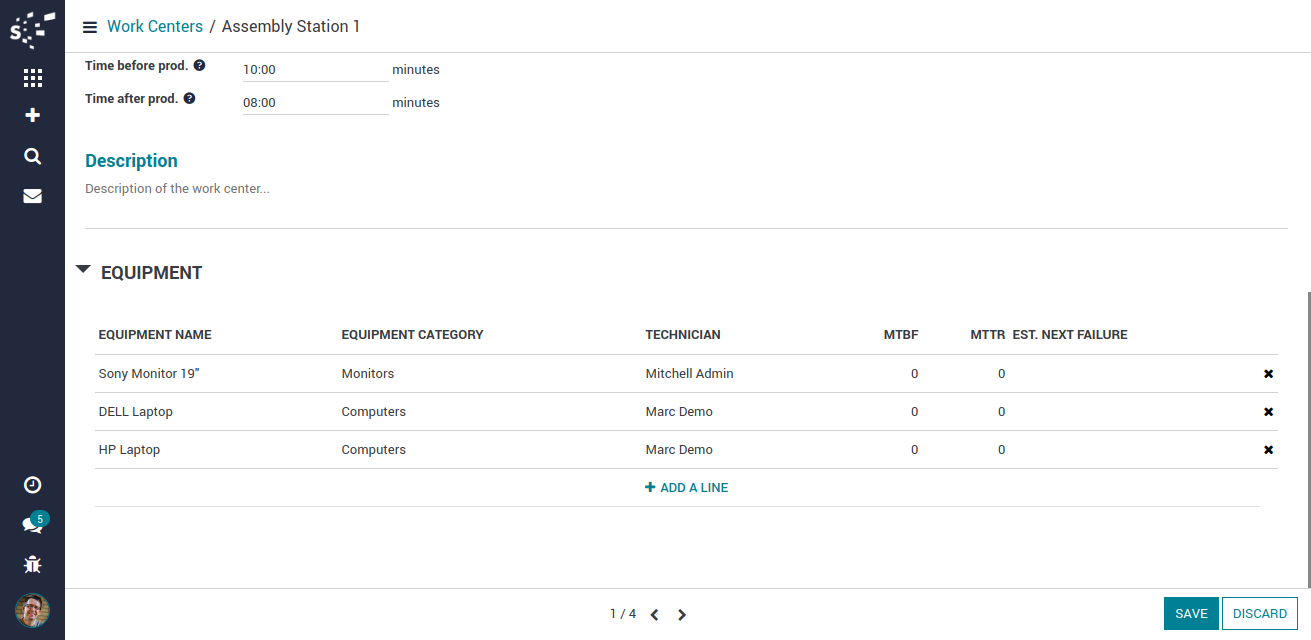Open the clock activities icon
The height and width of the screenshot is (640, 1311).
(32, 485)
